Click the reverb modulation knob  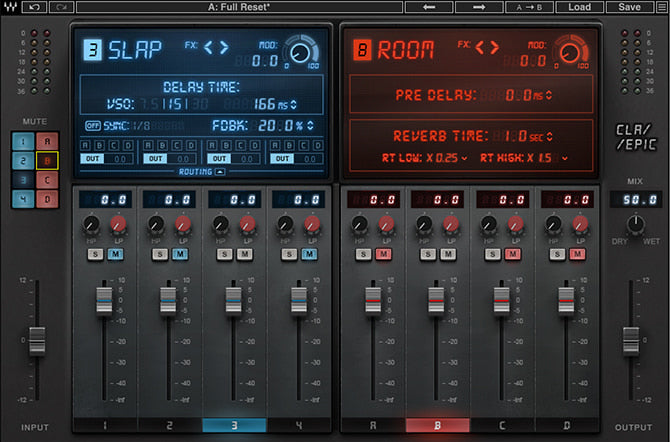(x=570, y=53)
